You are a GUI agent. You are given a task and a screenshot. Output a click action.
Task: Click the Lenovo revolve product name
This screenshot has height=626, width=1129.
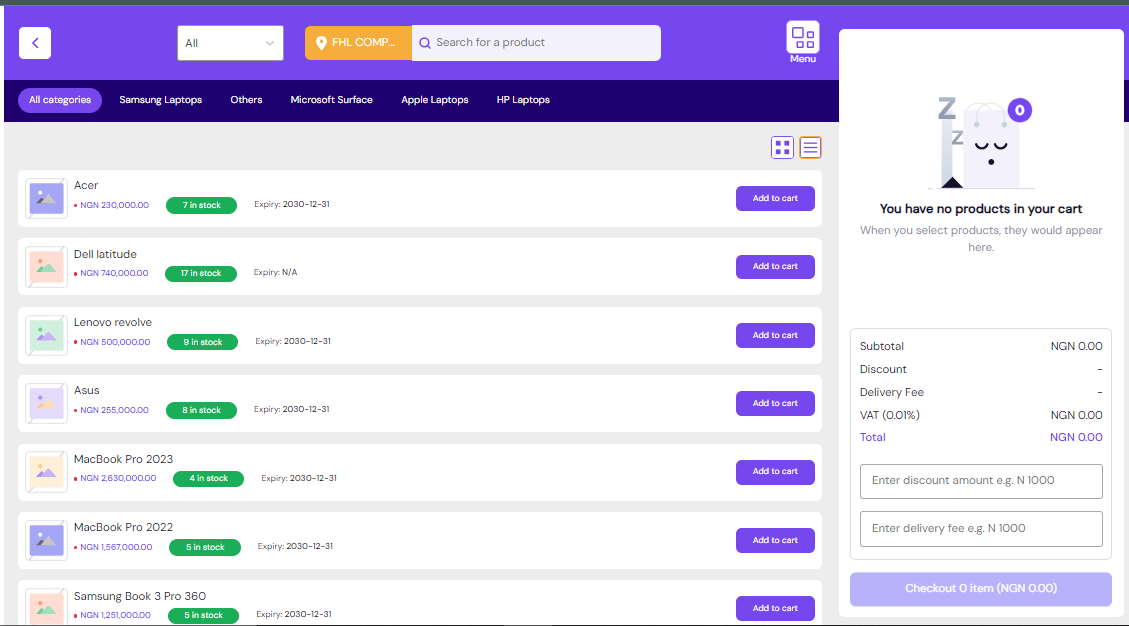(x=112, y=322)
